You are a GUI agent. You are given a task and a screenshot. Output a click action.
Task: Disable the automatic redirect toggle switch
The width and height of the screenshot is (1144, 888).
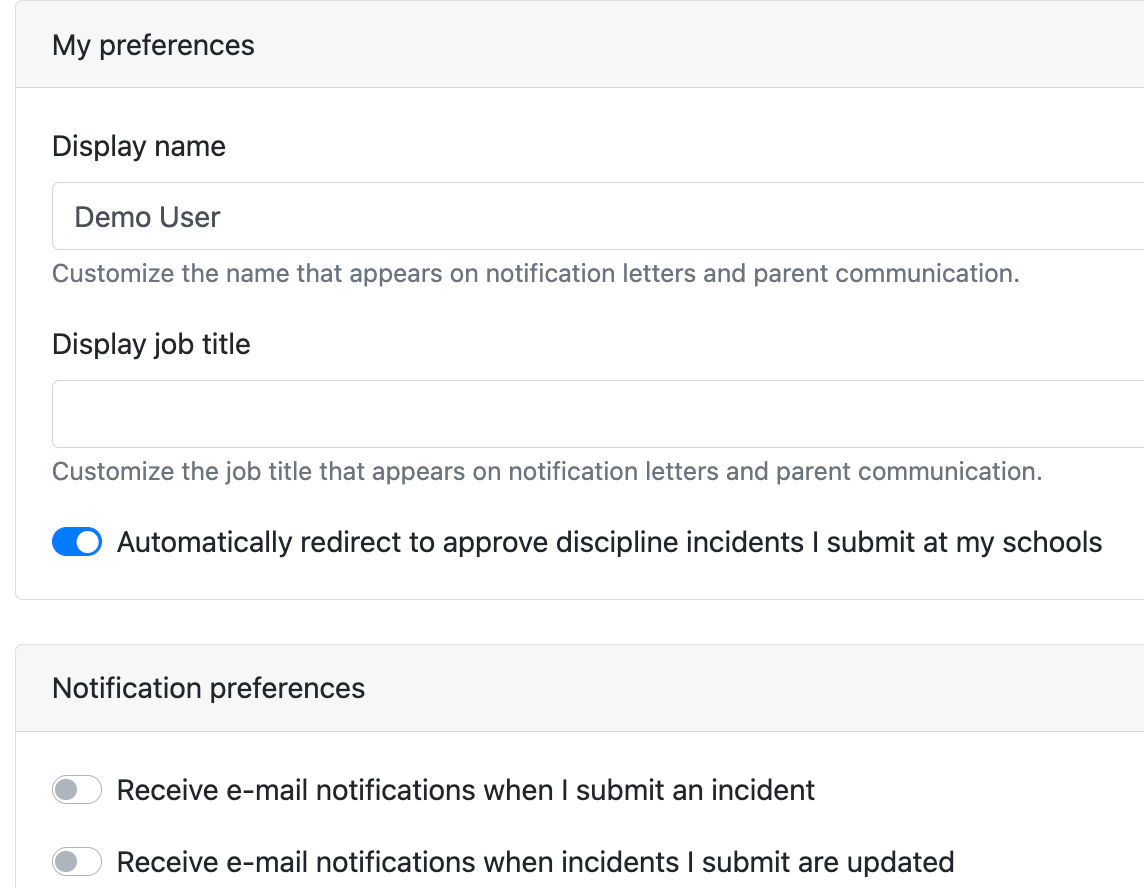(x=77, y=542)
